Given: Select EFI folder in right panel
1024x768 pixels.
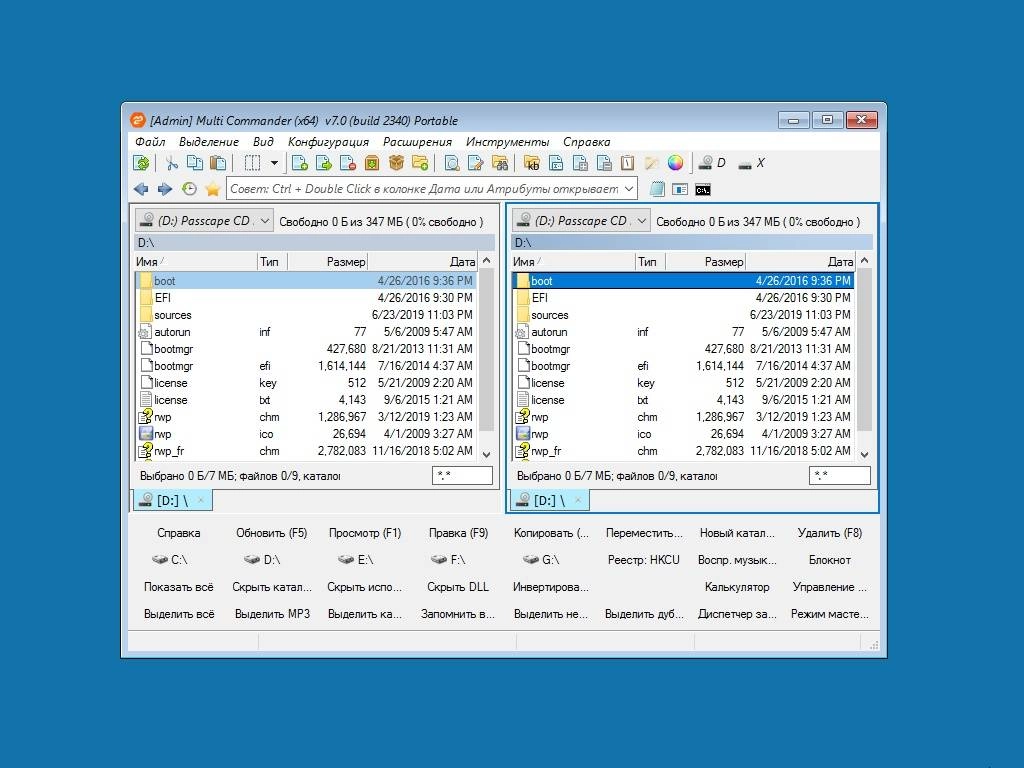Looking at the screenshot, I should 683,298.
